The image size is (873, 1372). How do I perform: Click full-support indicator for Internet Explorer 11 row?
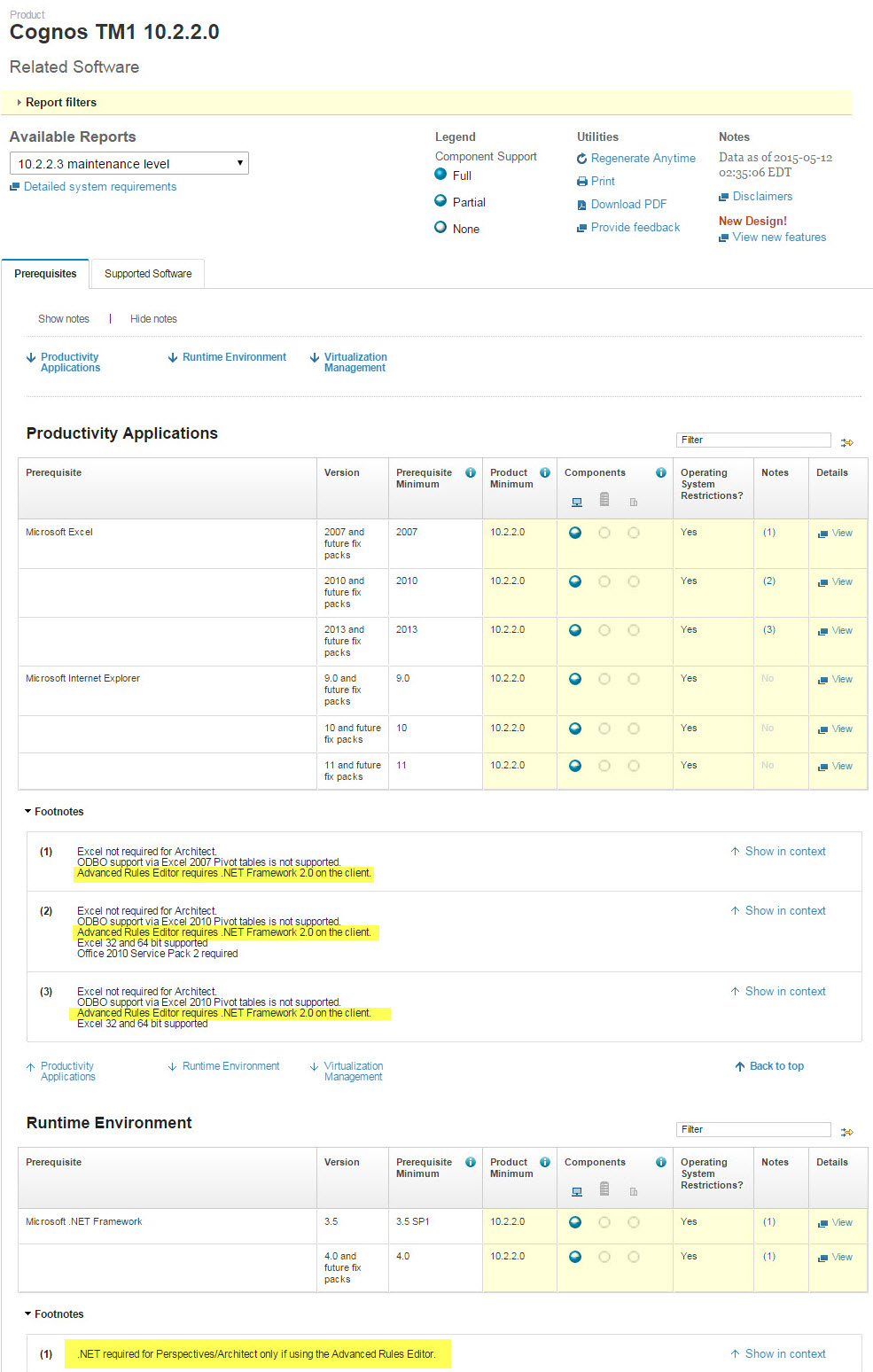click(x=575, y=766)
